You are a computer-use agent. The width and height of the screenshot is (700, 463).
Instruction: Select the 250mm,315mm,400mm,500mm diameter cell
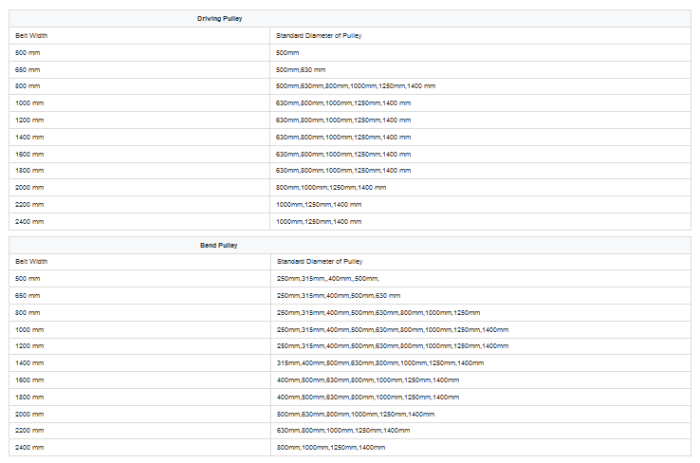(x=327, y=278)
